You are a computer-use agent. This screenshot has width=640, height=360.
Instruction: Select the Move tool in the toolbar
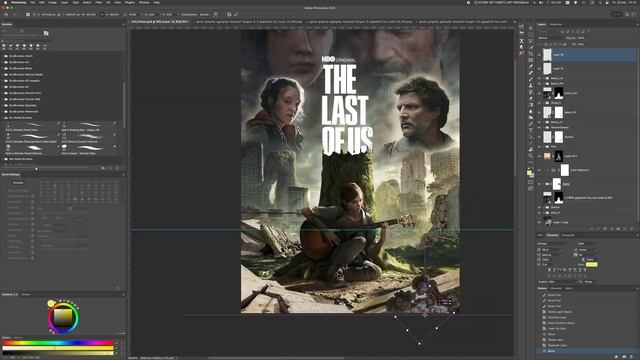(x=531, y=28)
